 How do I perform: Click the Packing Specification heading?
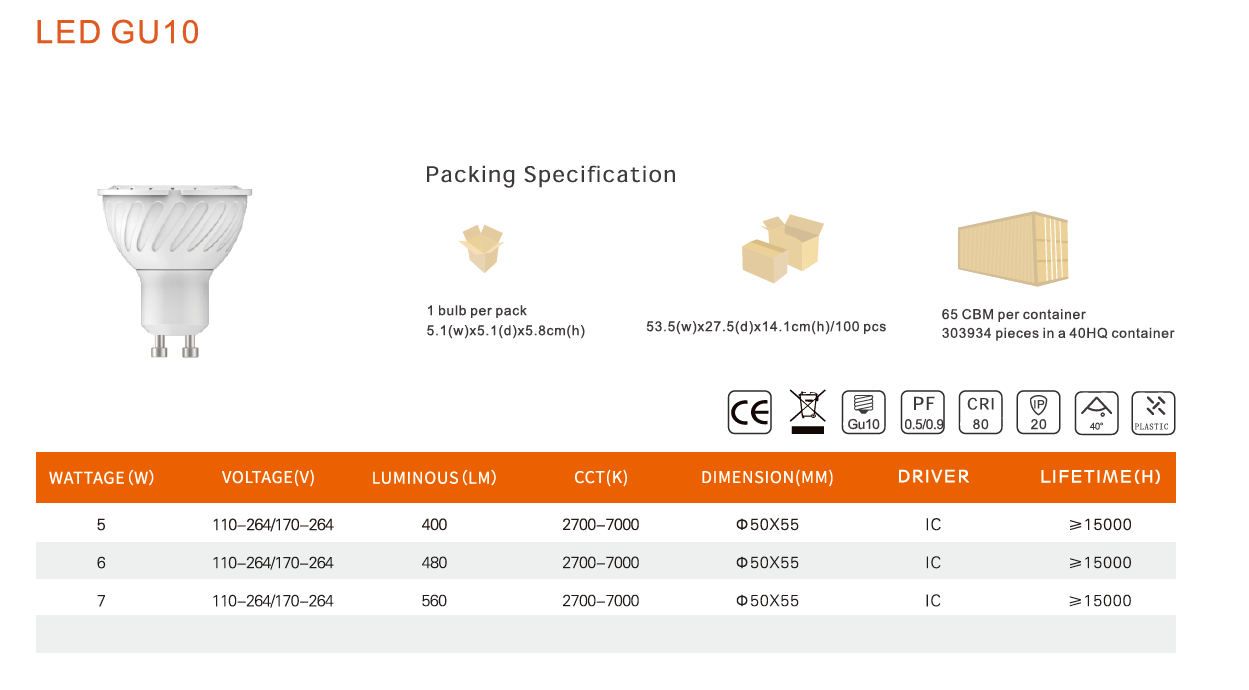(551, 175)
